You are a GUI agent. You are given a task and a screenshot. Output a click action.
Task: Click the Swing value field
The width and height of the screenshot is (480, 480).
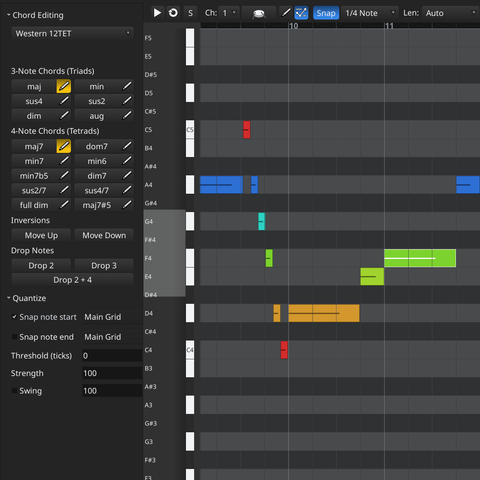click(x=112, y=391)
